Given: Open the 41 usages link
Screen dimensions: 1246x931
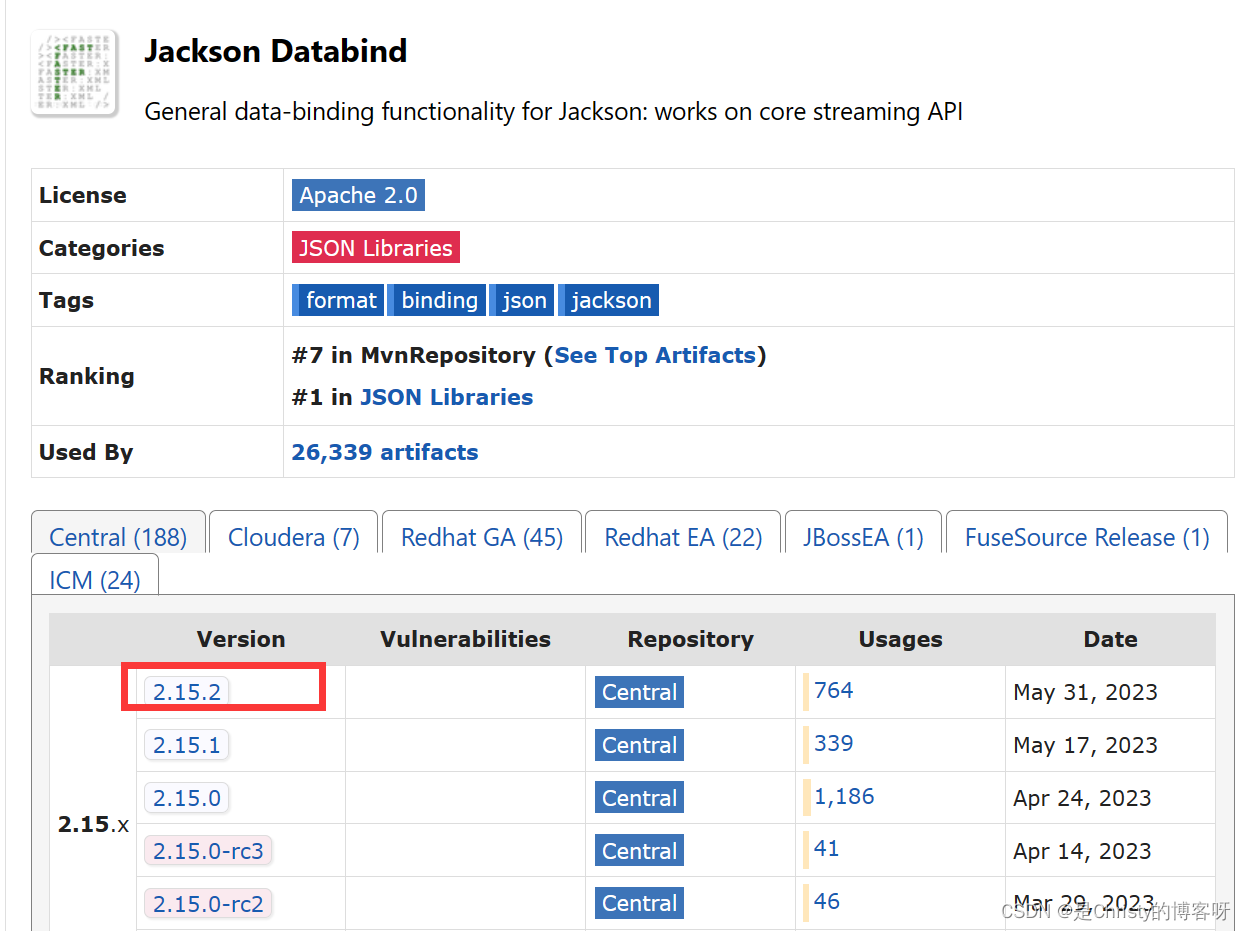Looking at the screenshot, I should pos(826,848).
